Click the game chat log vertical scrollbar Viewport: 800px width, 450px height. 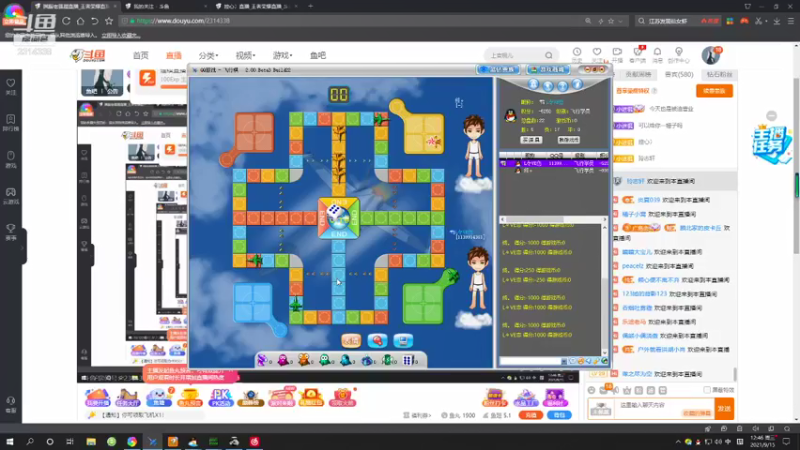tap(605, 290)
